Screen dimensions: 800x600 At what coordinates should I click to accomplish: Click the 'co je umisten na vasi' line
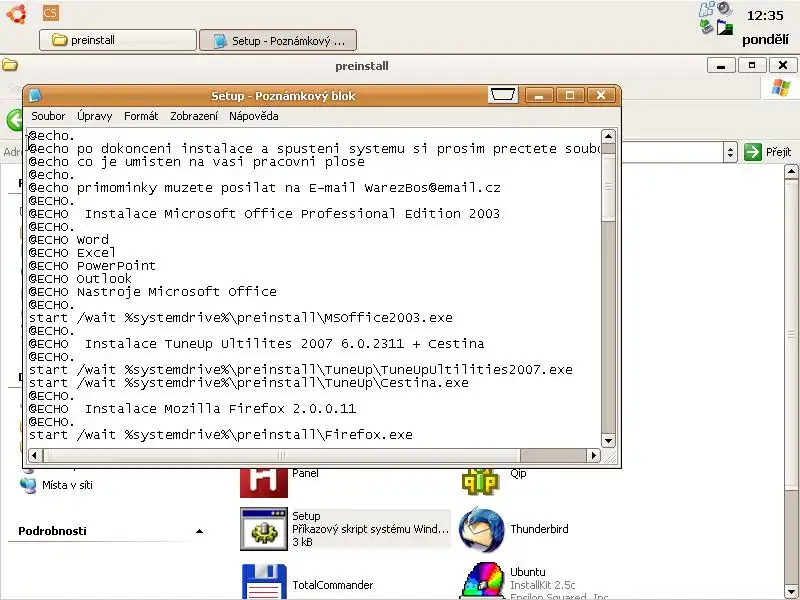pos(196,162)
